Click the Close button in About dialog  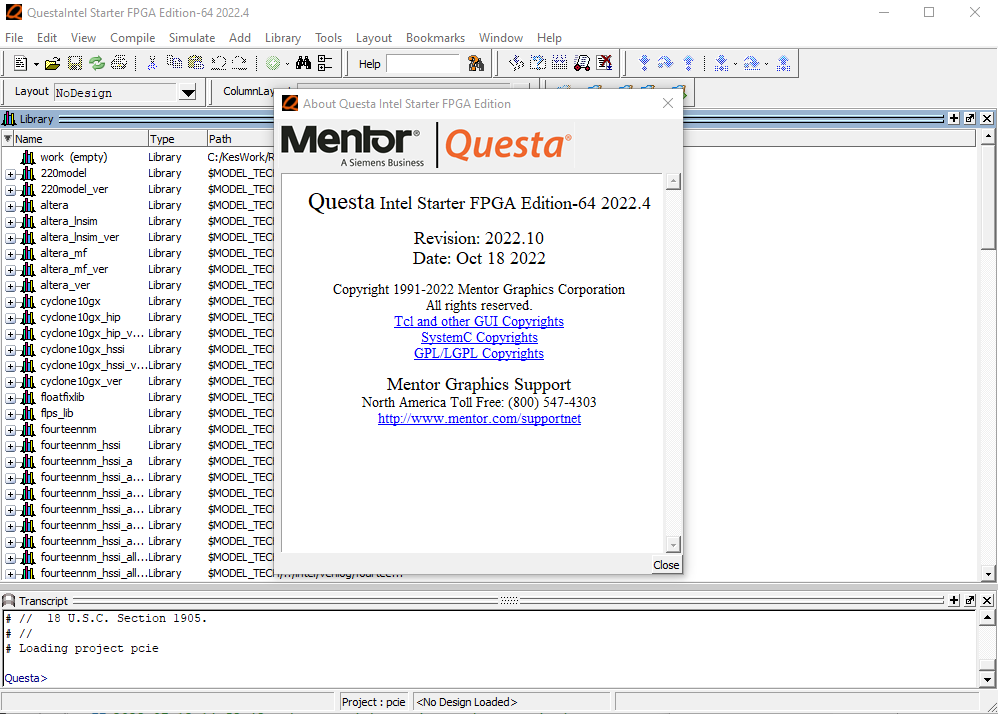(x=666, y=564)
